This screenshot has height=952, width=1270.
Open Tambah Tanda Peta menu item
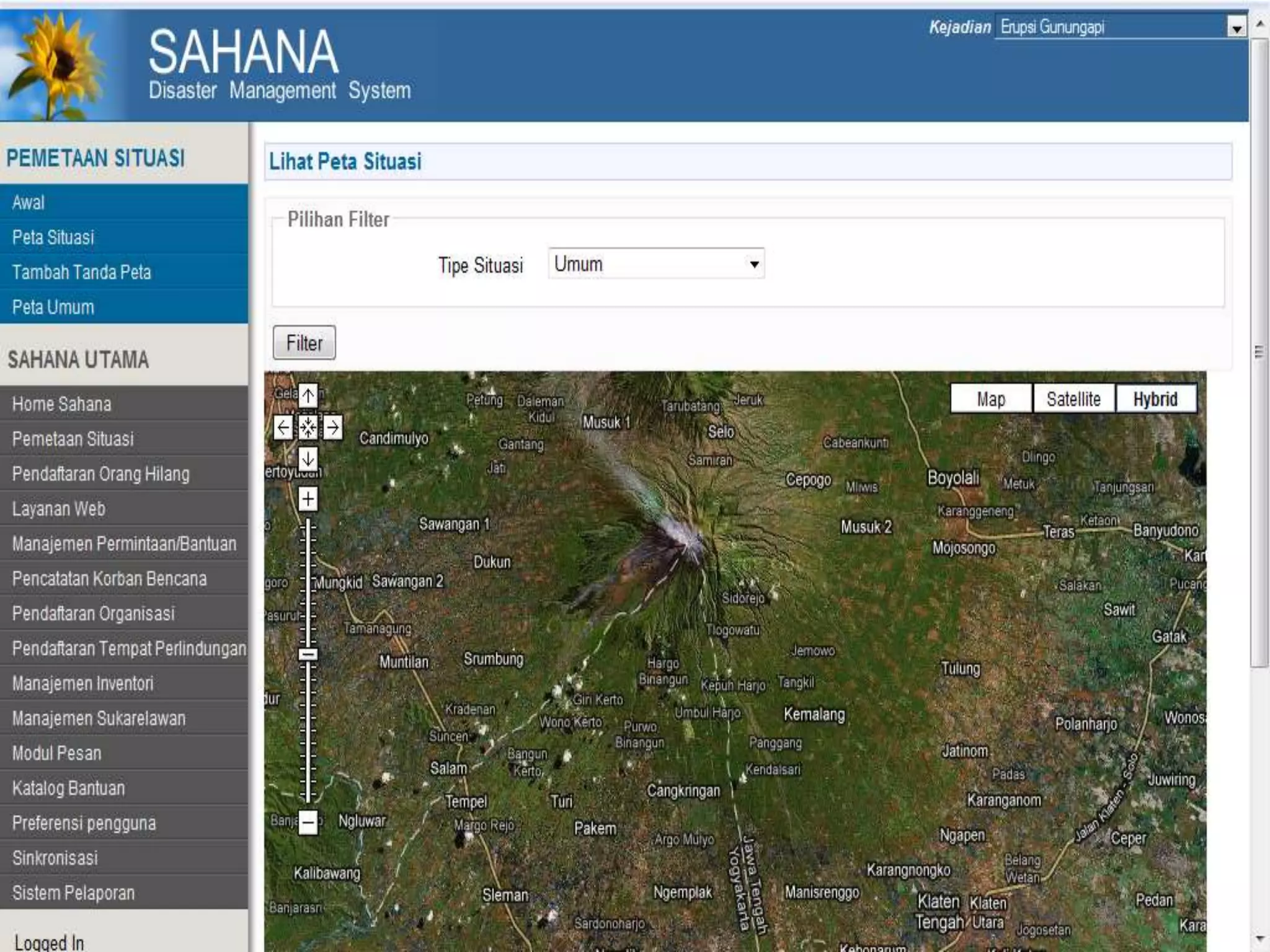81,272
